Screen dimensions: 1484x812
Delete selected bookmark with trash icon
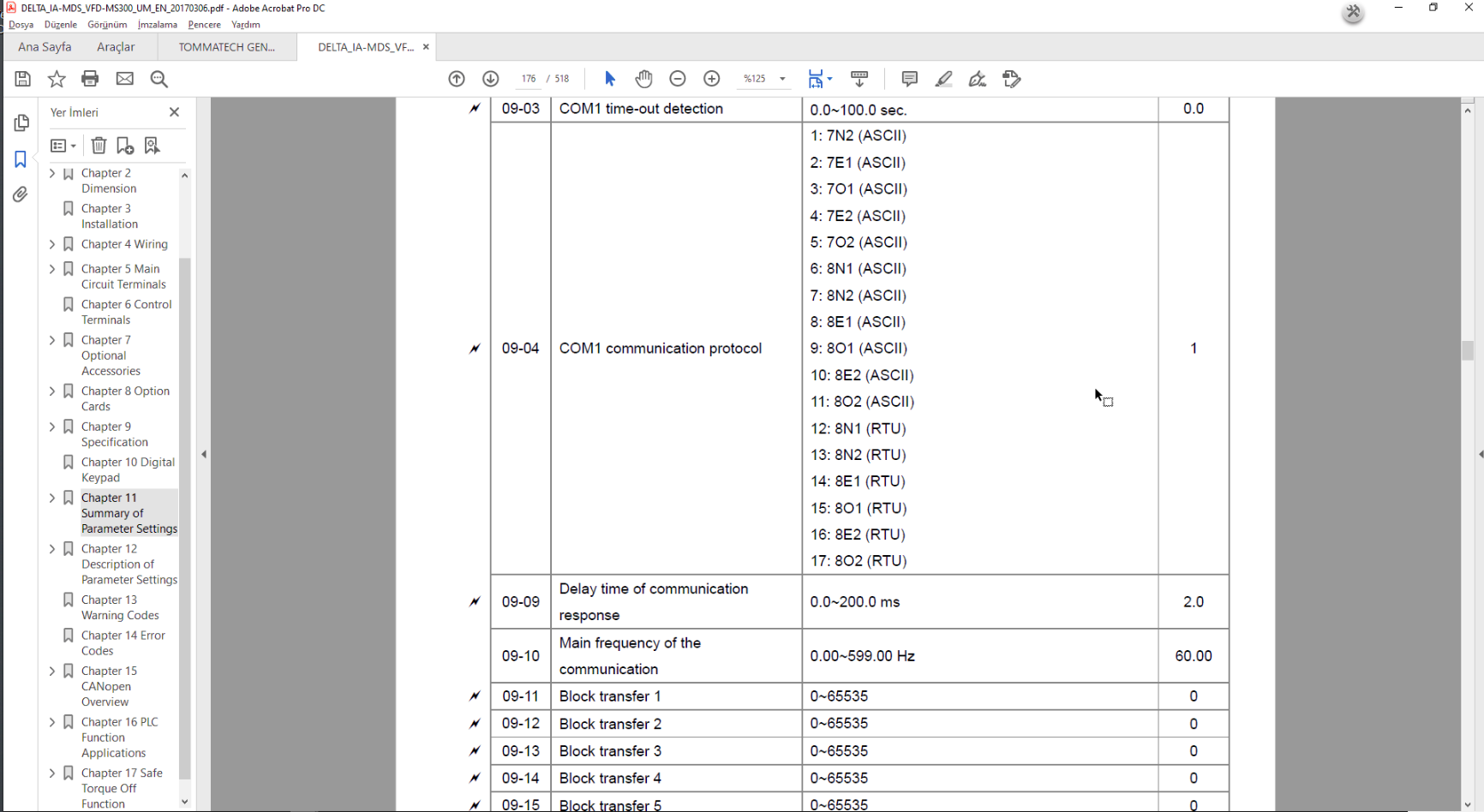click(99, 146)
